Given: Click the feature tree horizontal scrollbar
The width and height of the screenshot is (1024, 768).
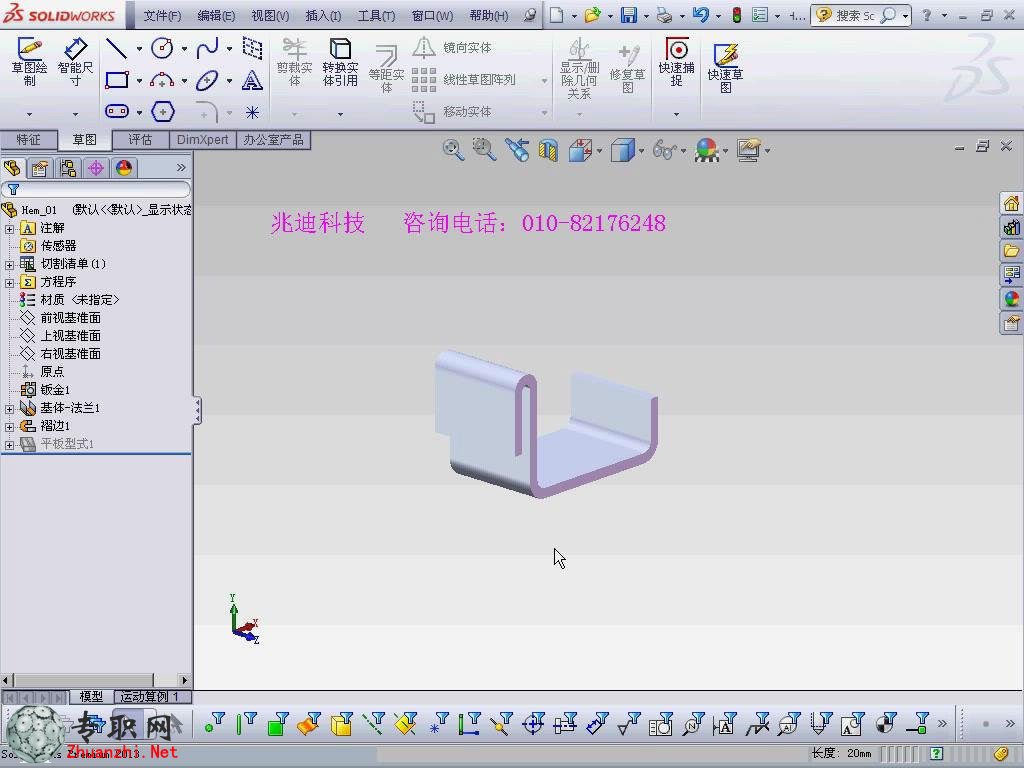Looking at the screenshot, I should (x=95, y=680).
